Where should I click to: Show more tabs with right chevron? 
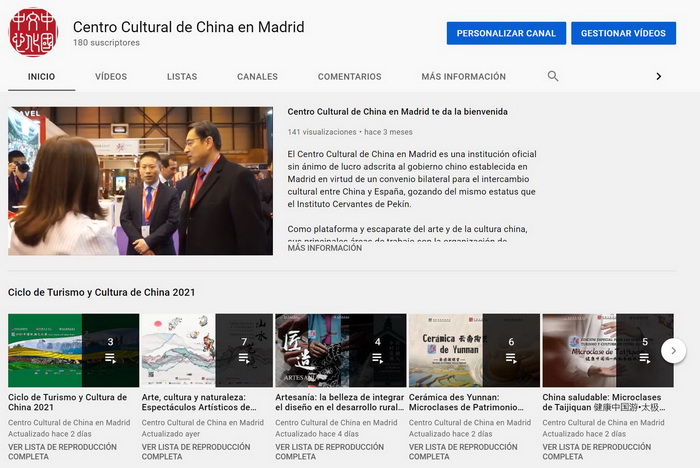(x=658, y=76)
